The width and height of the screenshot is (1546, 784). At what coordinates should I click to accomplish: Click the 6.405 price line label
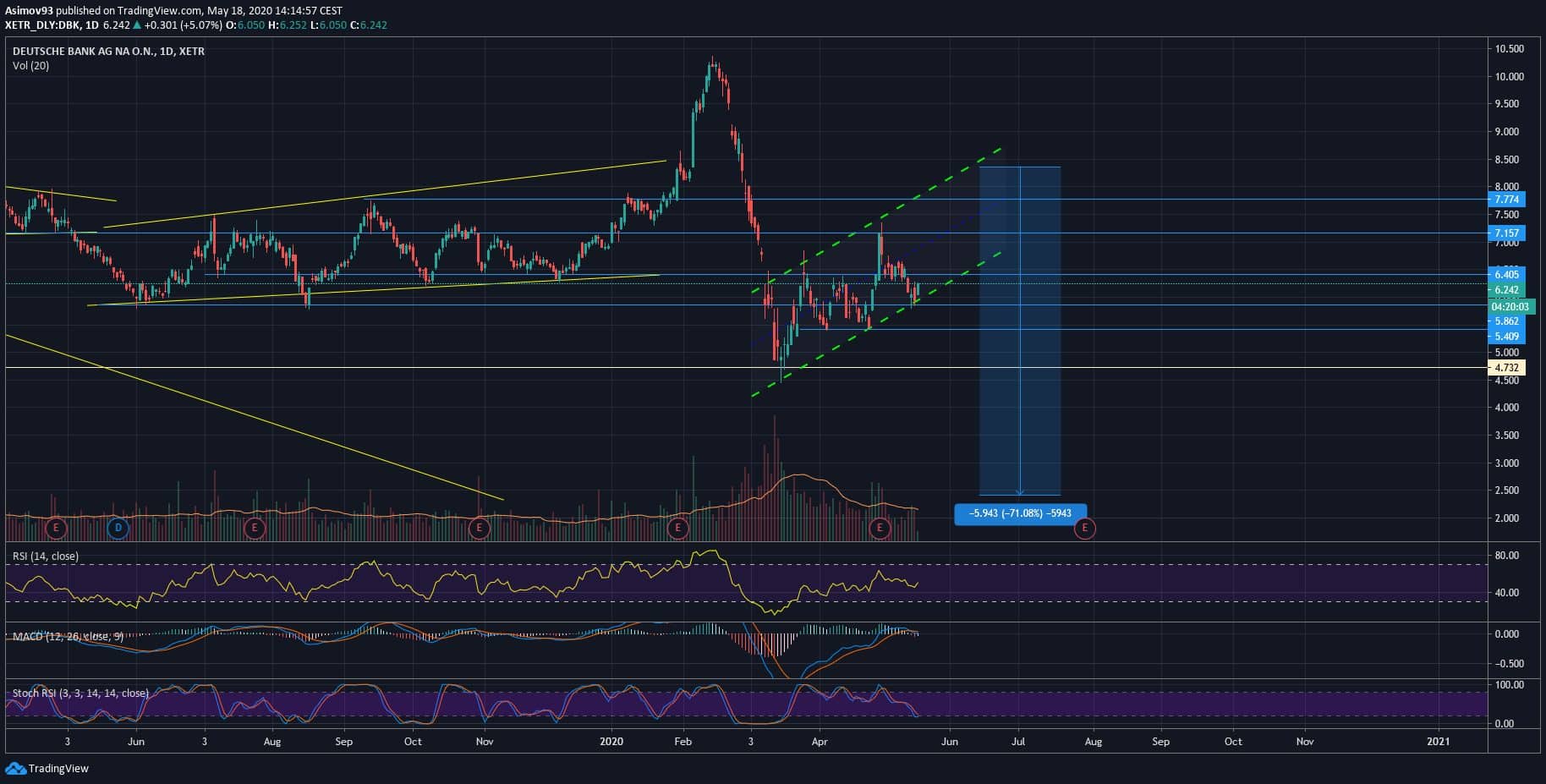pyautogui.click(x=1506, y=275)
